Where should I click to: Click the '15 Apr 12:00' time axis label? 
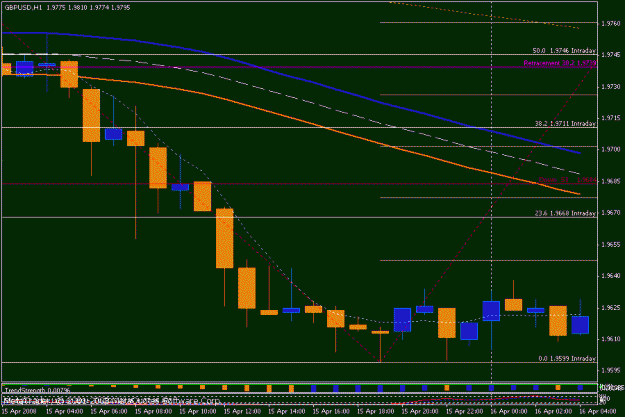tap(242, 411)
